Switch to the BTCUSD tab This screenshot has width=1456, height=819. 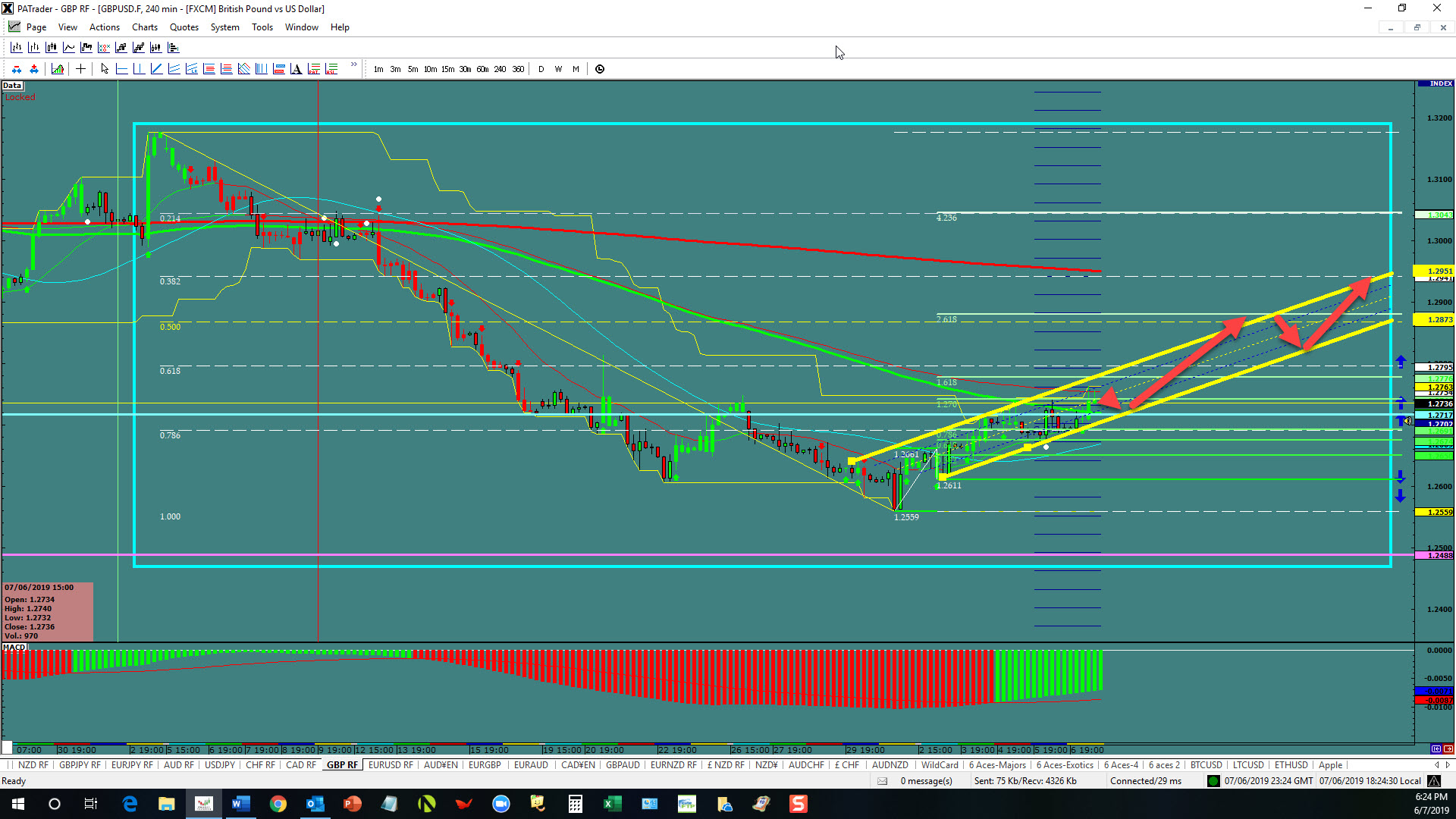tap(1206, 765)
